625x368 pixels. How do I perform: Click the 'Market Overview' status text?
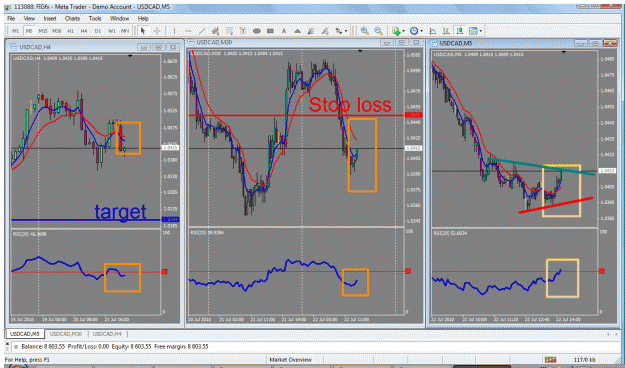[291, 360]
